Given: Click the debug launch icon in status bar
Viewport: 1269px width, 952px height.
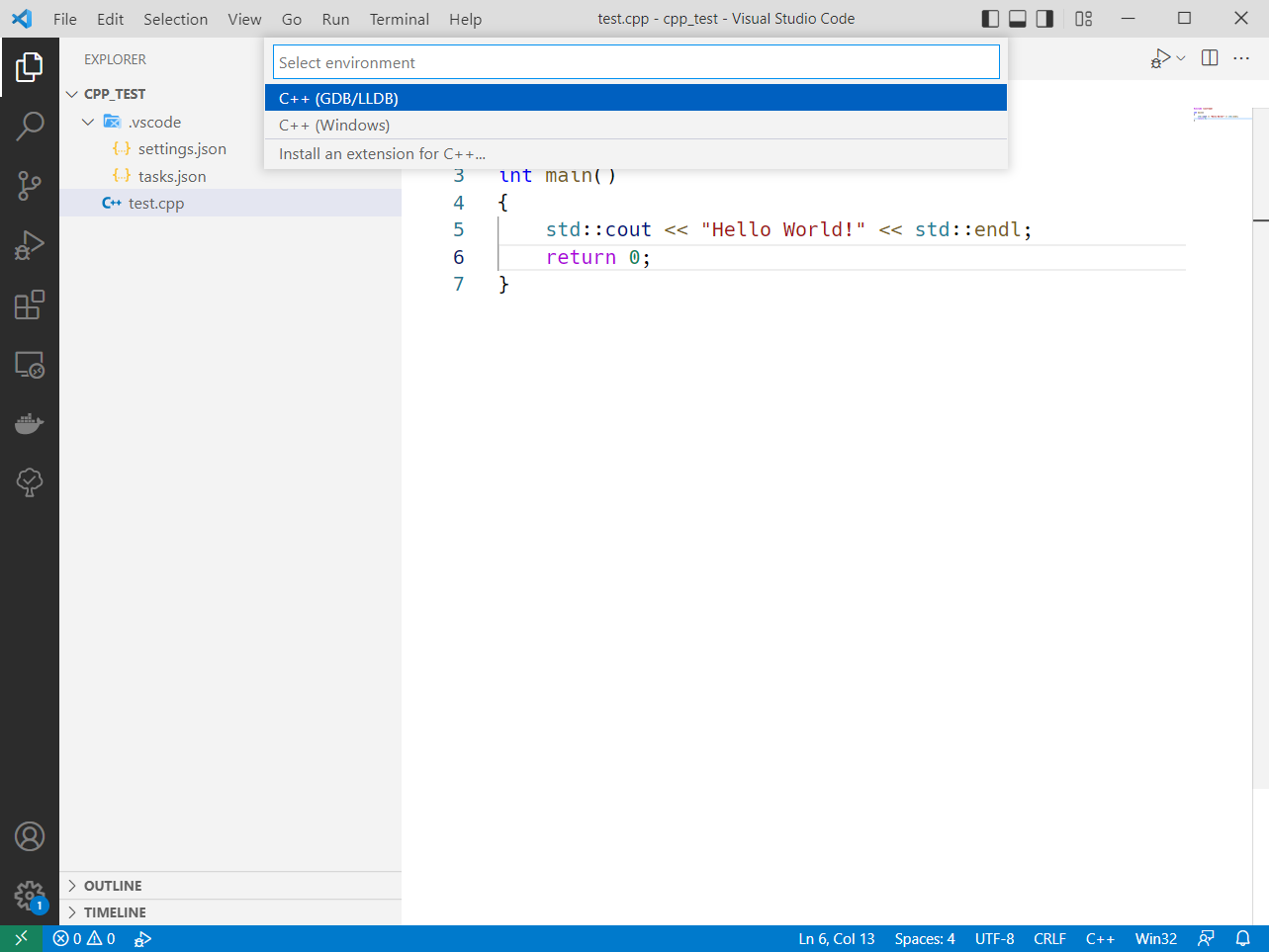Looking at the screenshot, I should (142, 938).
